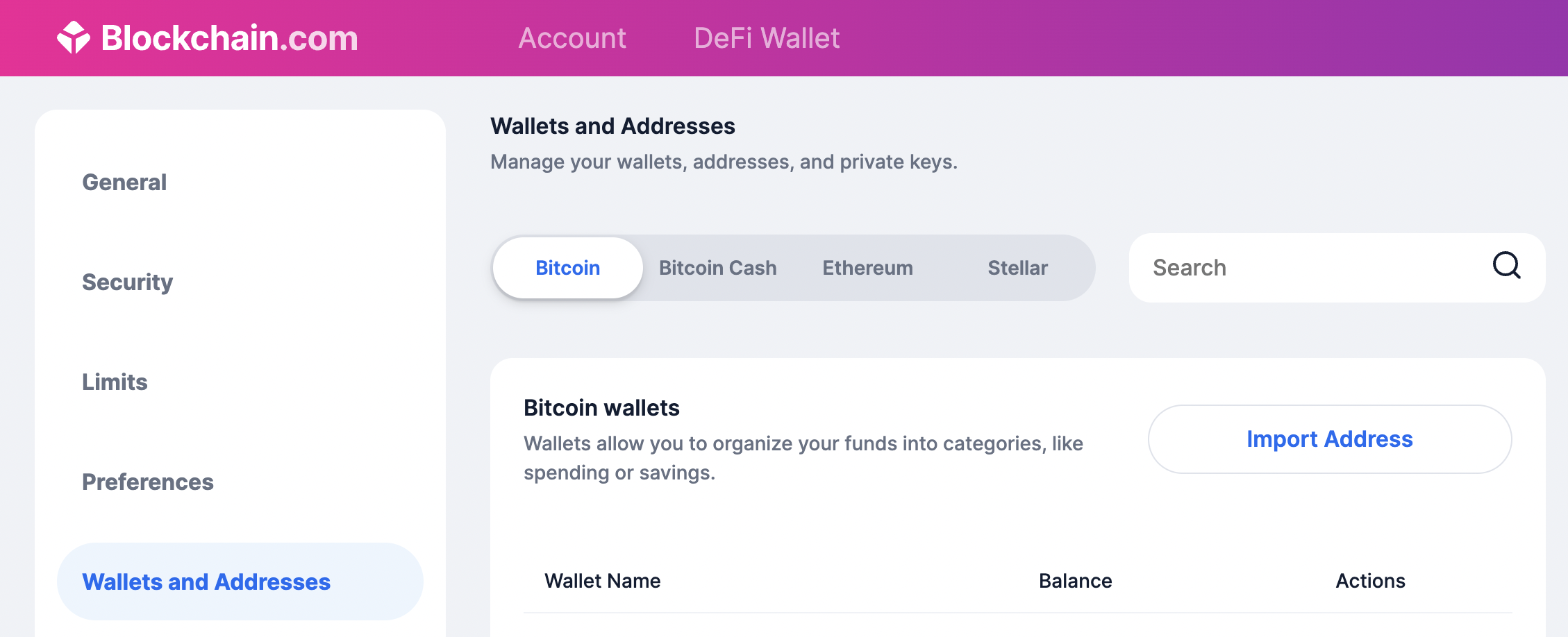Click the search magnifier icon

coord(1506,265)
